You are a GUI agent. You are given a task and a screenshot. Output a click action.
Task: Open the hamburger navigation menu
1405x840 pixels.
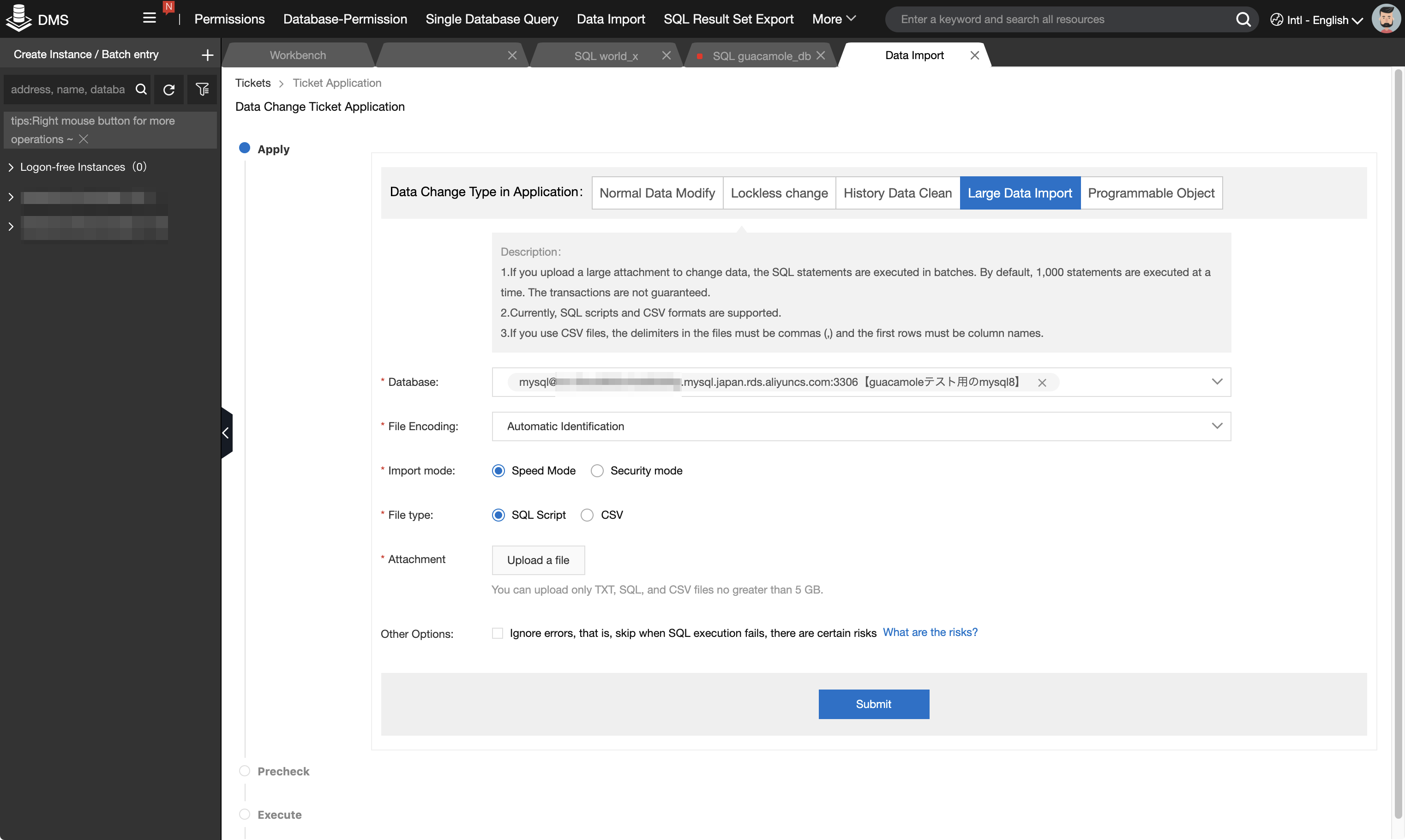pyautogui.click(x=150, y=18)
